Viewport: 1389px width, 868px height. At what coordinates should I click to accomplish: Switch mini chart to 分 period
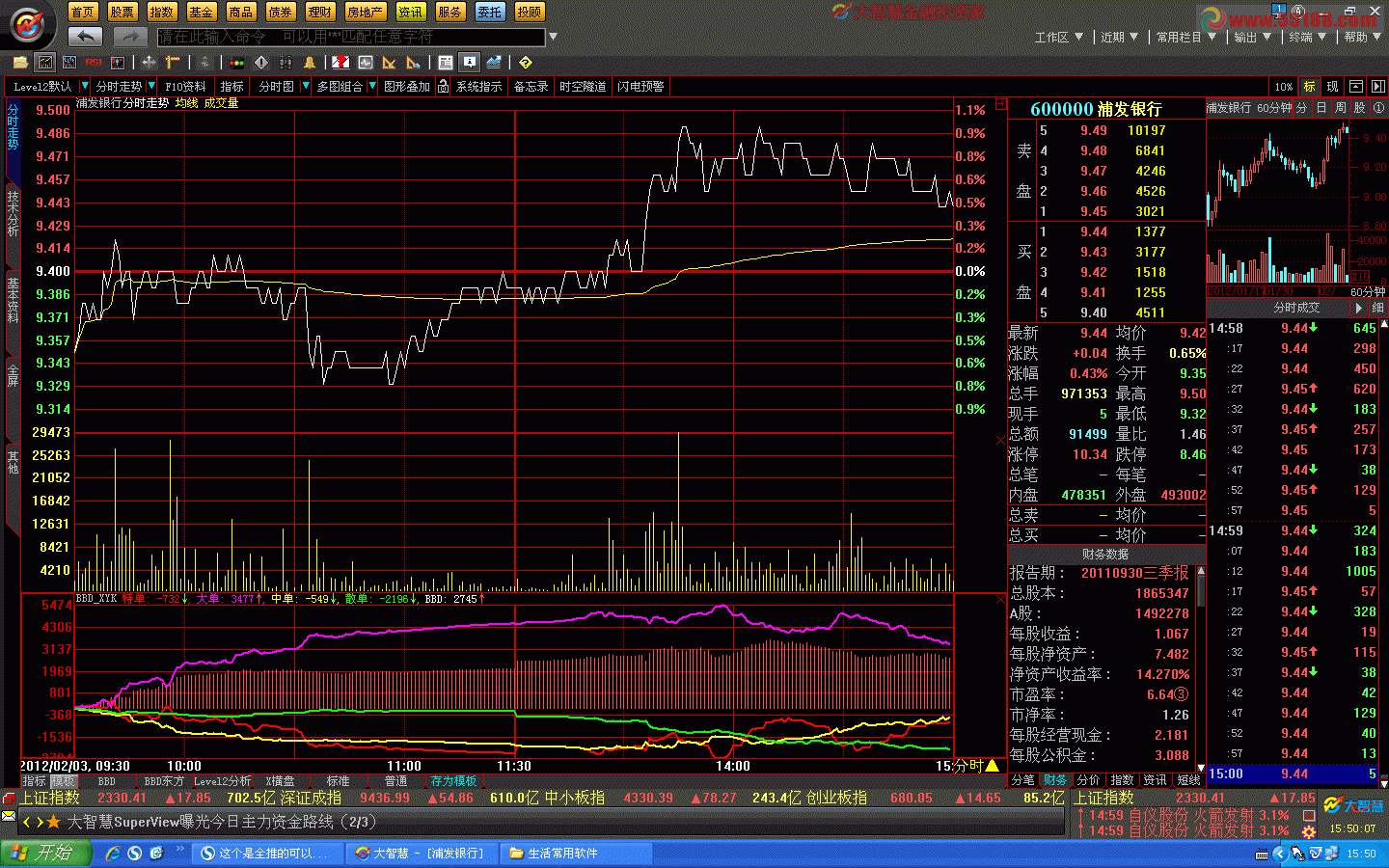[x=1302, y=108]
